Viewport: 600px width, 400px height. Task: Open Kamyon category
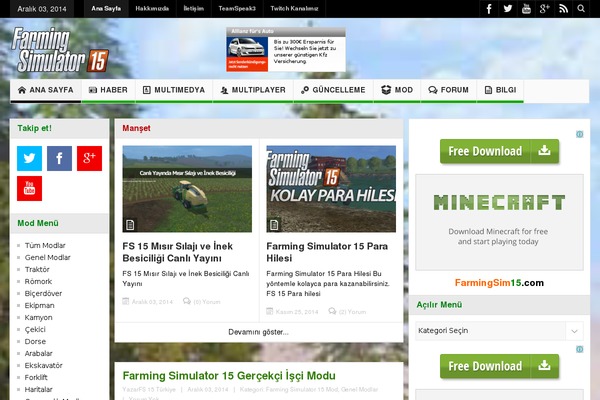tap(39, 317)
